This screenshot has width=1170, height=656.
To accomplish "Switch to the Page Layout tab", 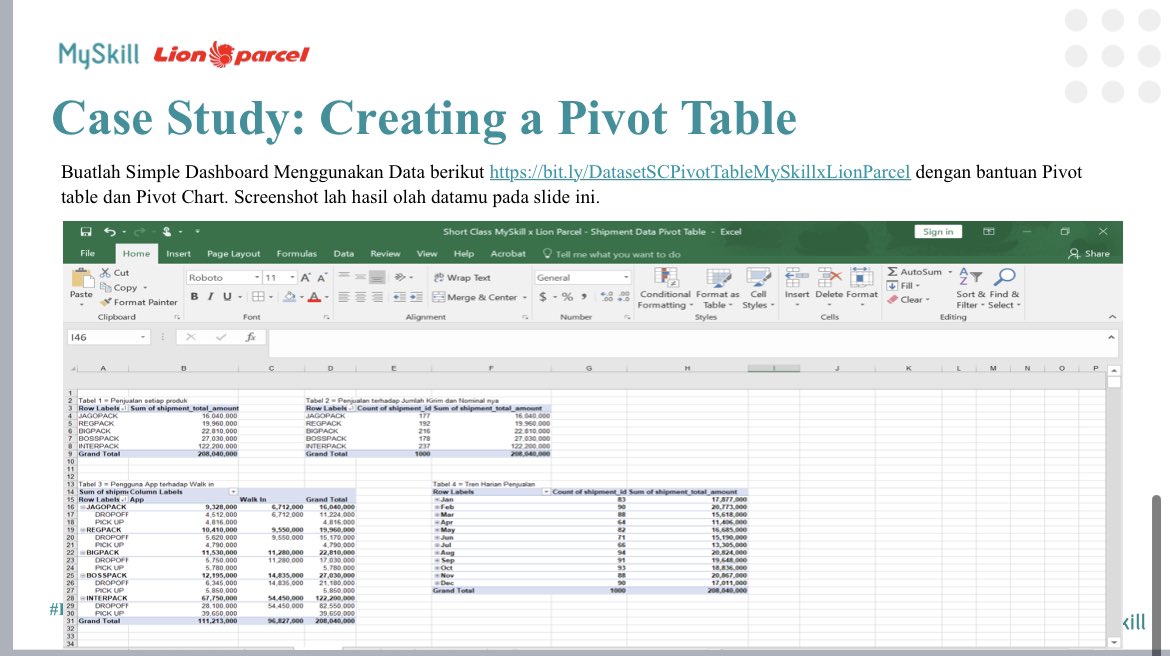I will 234,254.
